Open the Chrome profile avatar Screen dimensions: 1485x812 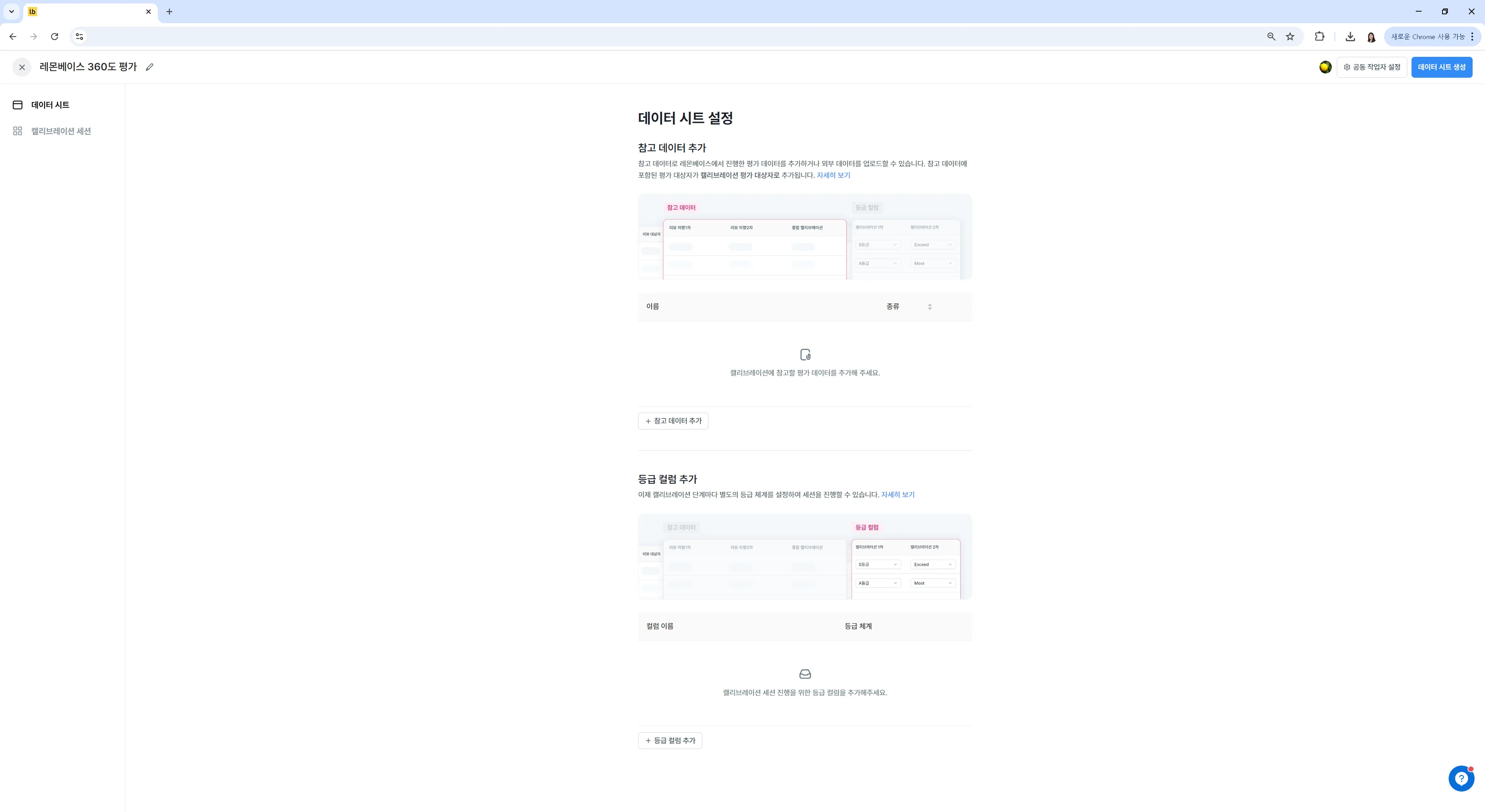[1371, 37]
